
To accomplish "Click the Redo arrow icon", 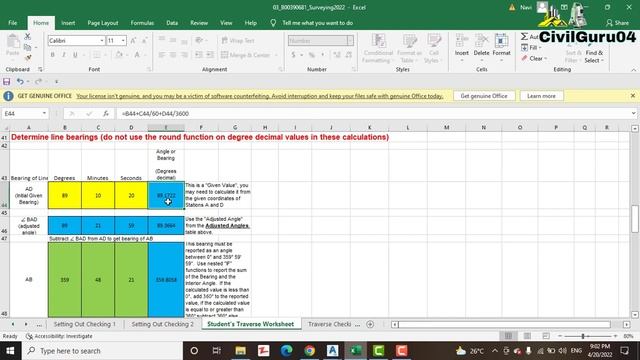I will [x=38, y=82].
